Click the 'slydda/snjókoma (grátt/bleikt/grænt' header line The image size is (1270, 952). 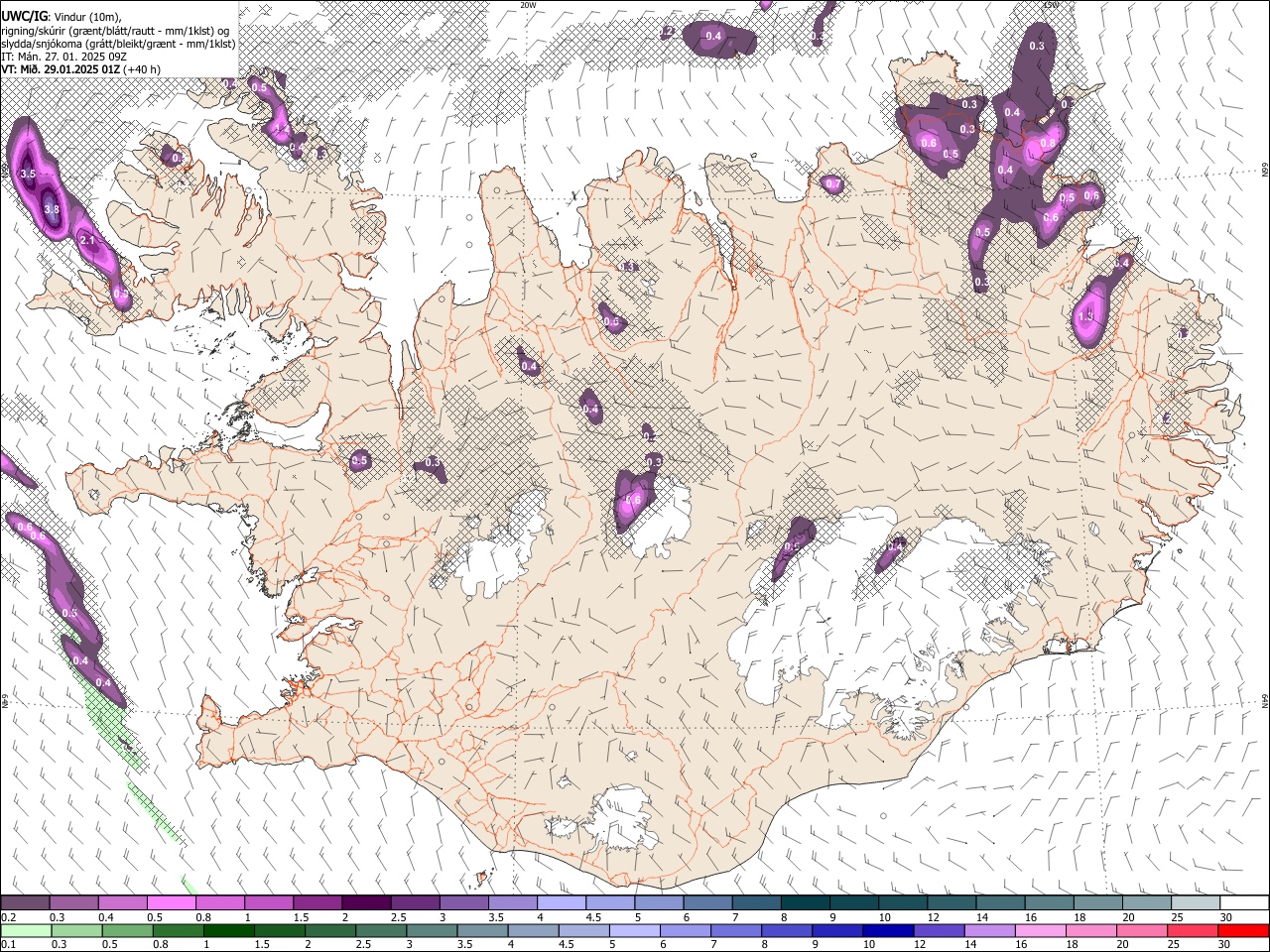[119, 44]
